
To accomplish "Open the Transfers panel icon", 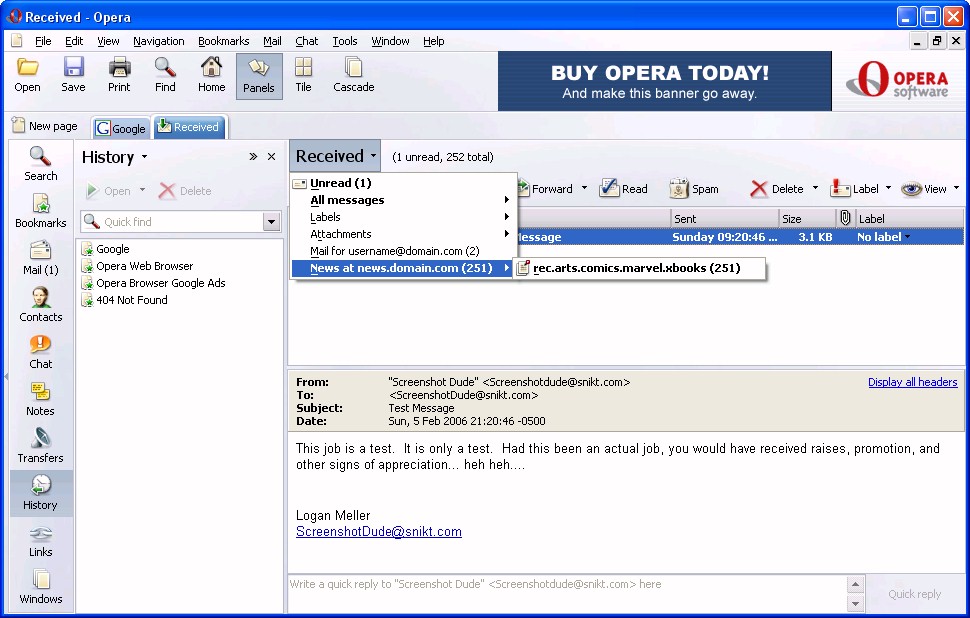I will (x=40, y=446).
